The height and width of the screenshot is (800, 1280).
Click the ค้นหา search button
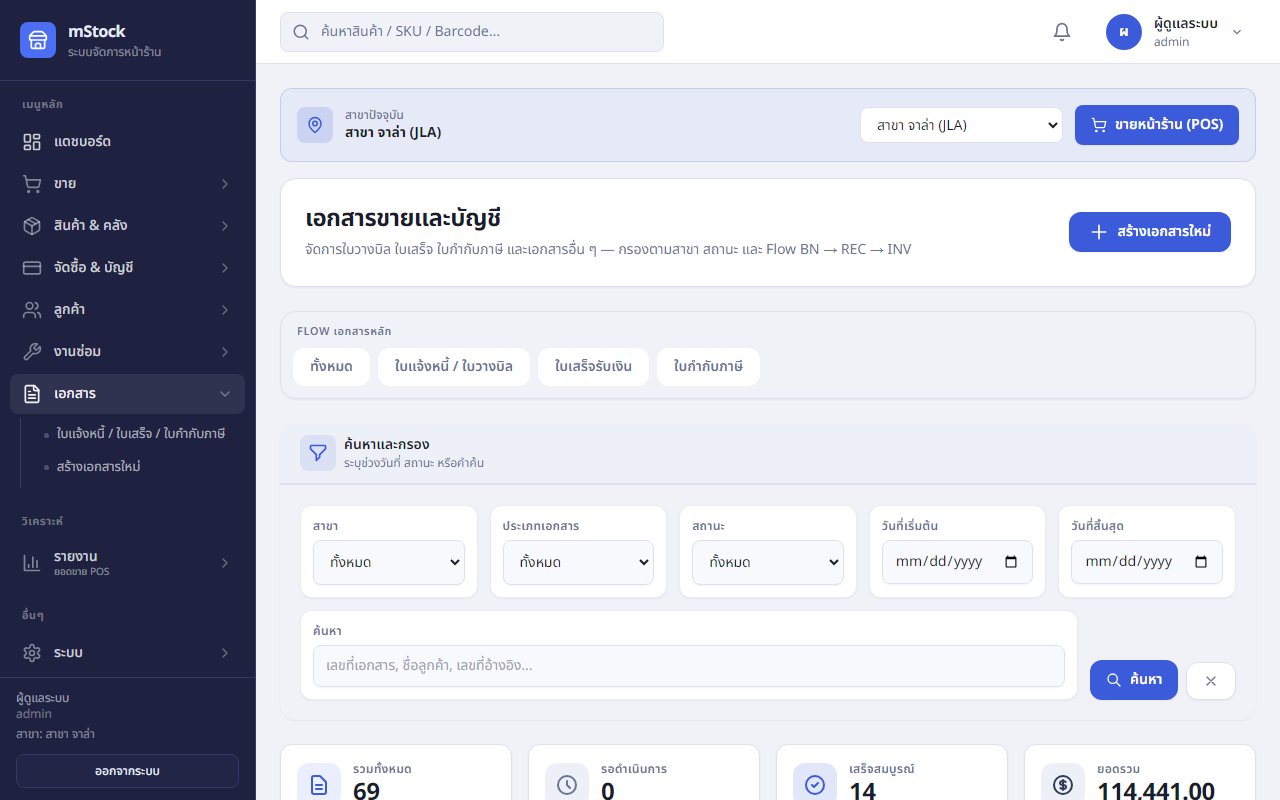coord(1134,680)
